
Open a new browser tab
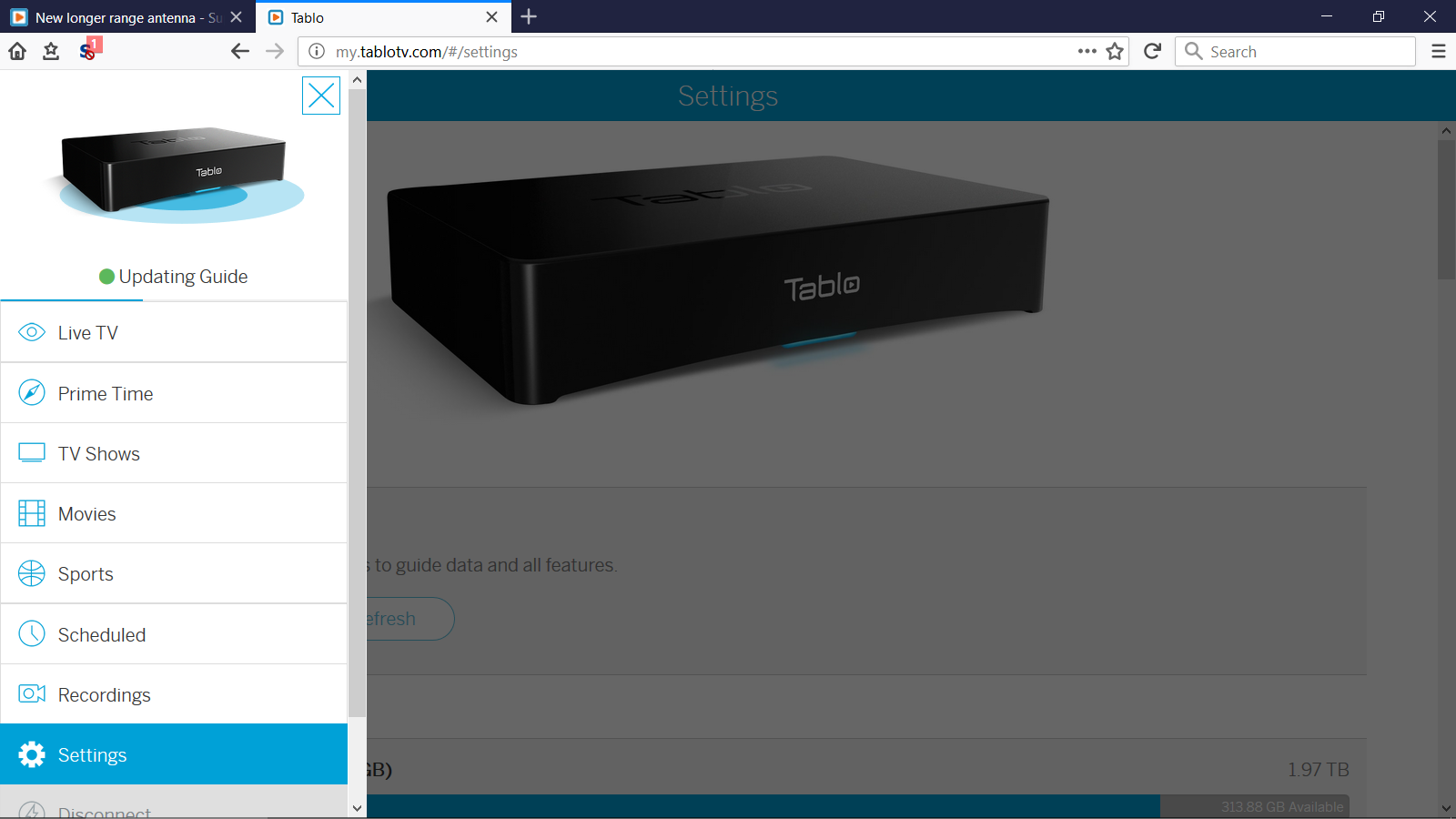pyautogui.click(x=529, y=17)
